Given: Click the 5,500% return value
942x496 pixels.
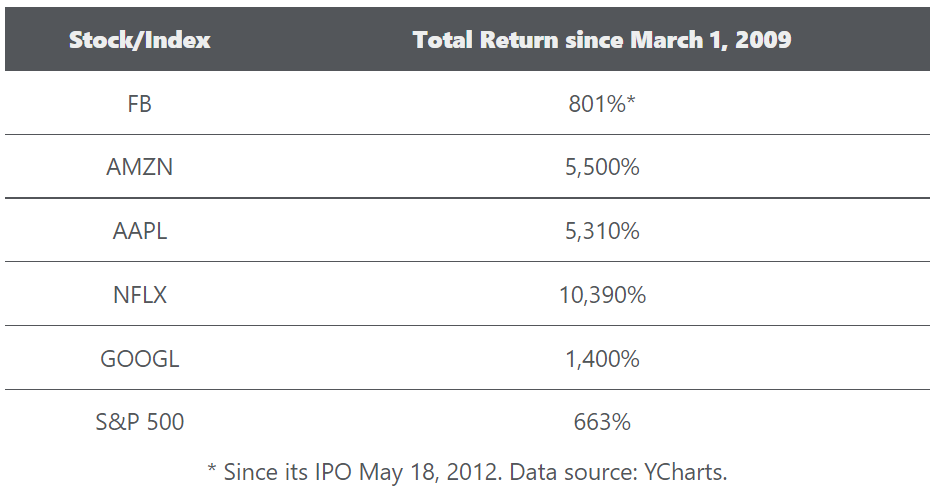Looking at the screenshot, I should pyautogui.click(x=602, y=167).
